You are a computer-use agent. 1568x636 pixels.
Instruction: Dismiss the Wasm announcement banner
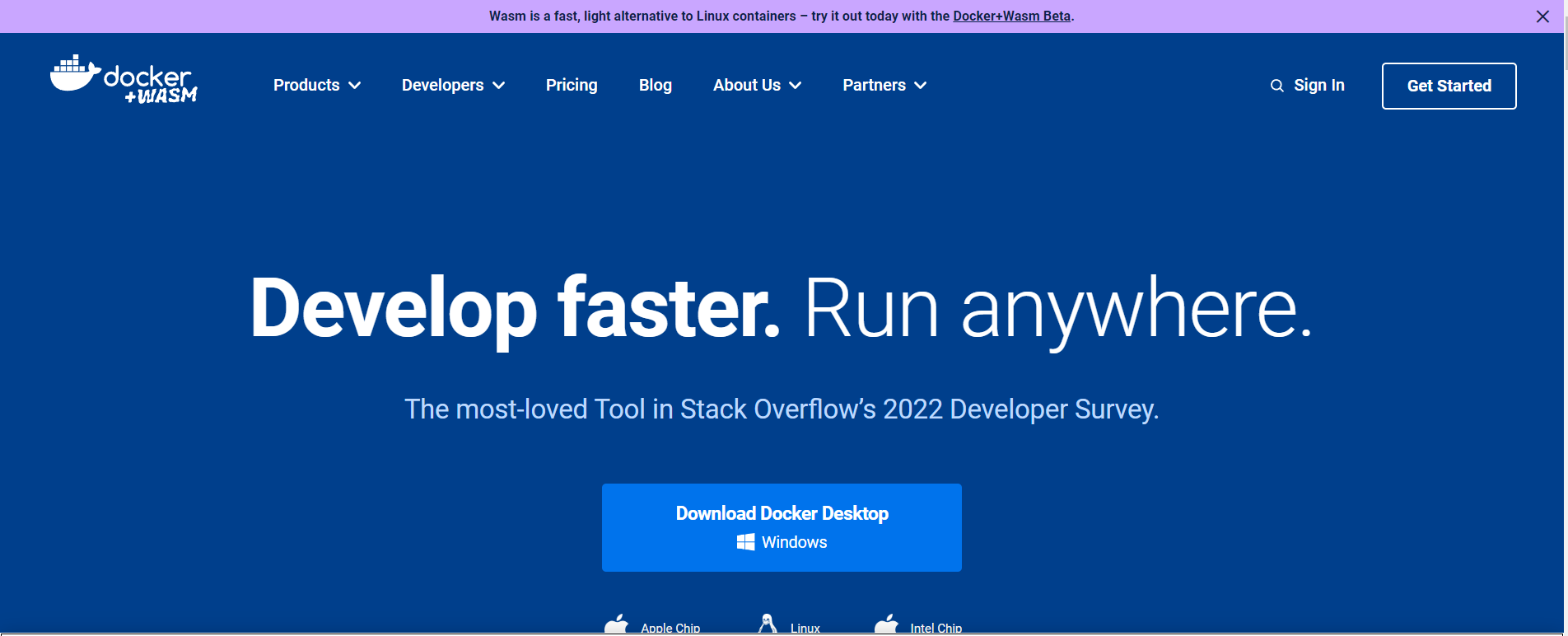[x=1542, y=16]
